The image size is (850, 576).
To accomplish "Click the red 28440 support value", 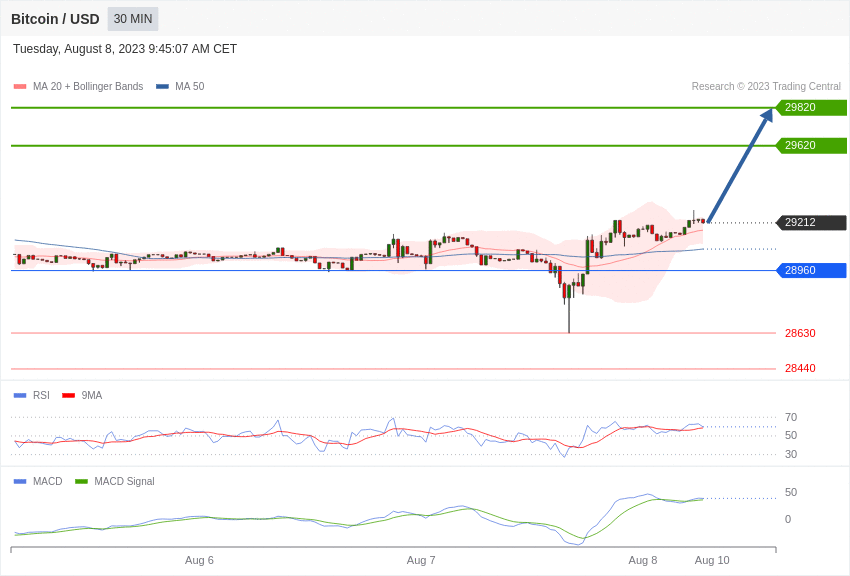I will (800, 368).
